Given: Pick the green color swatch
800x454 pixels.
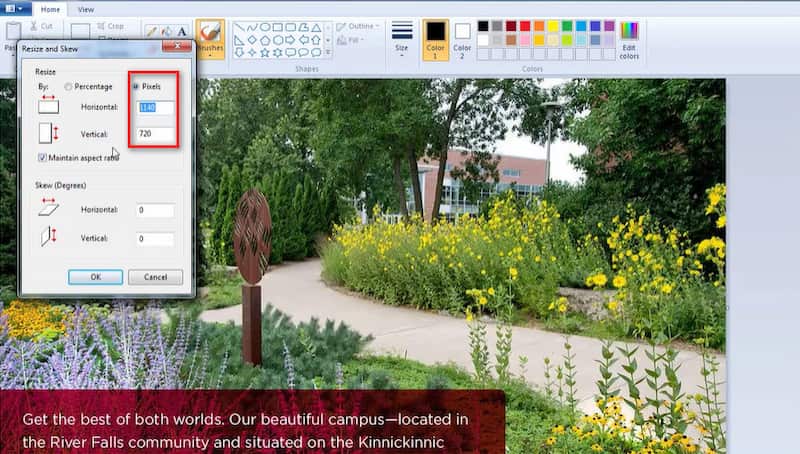Looking at the screenshot, I should [x=567, y=26].
